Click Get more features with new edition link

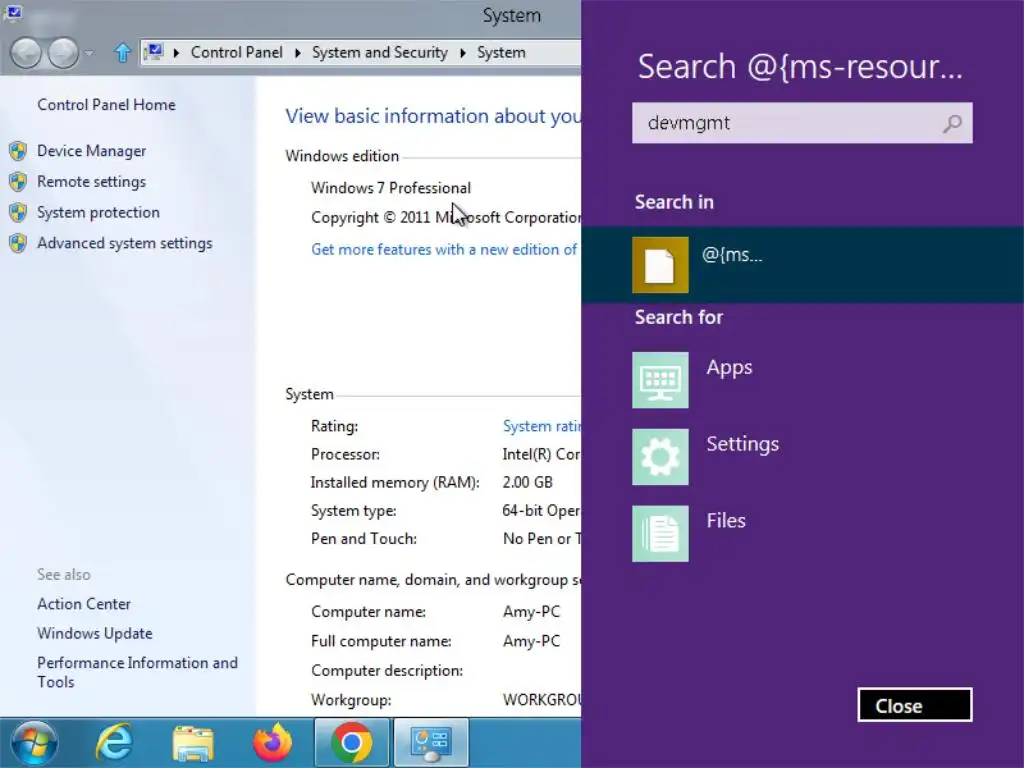pos(445,249)
